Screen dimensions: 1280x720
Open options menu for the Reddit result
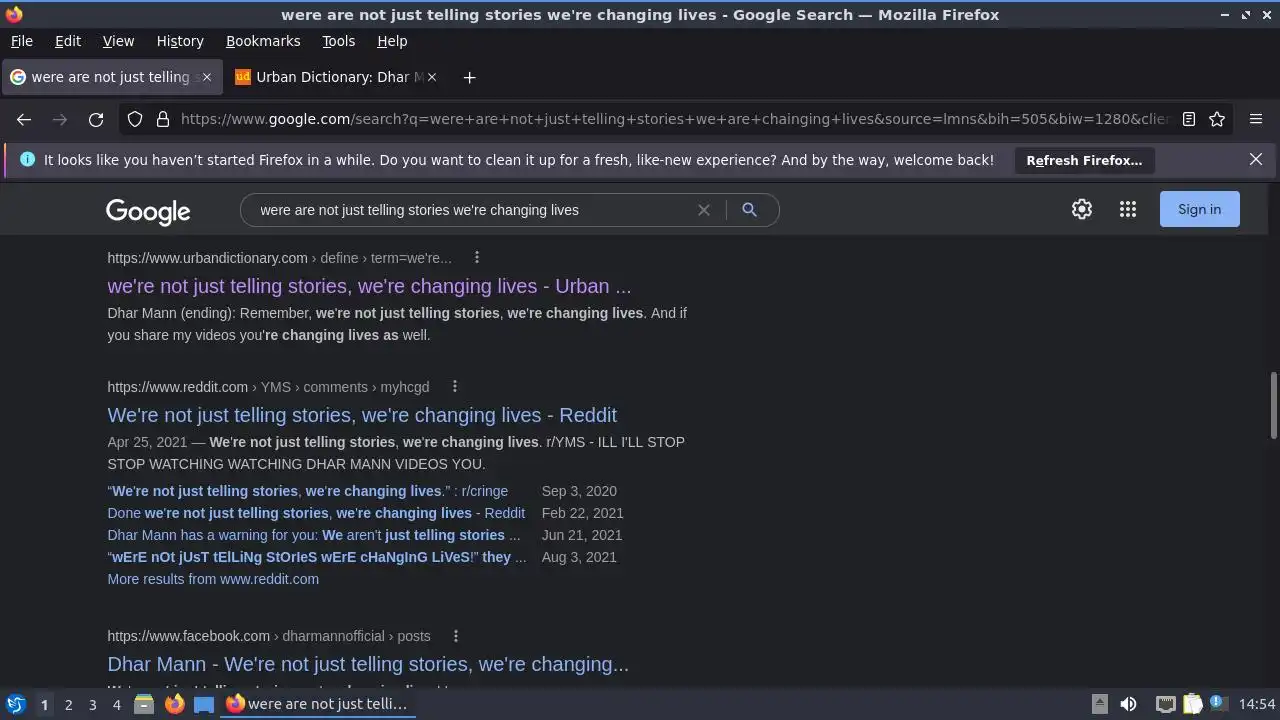click(x=454, y=387)
